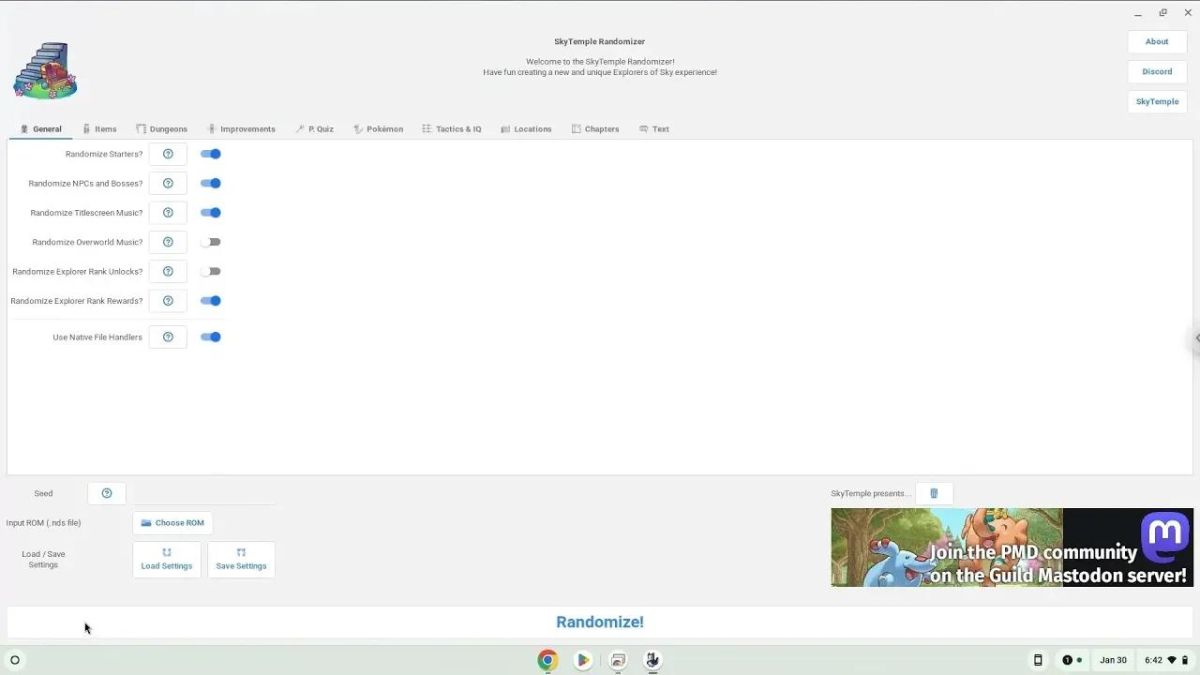Open help for Randomize Starters
The height and width of the screenshot is (675, 1200).
(168, 154)
